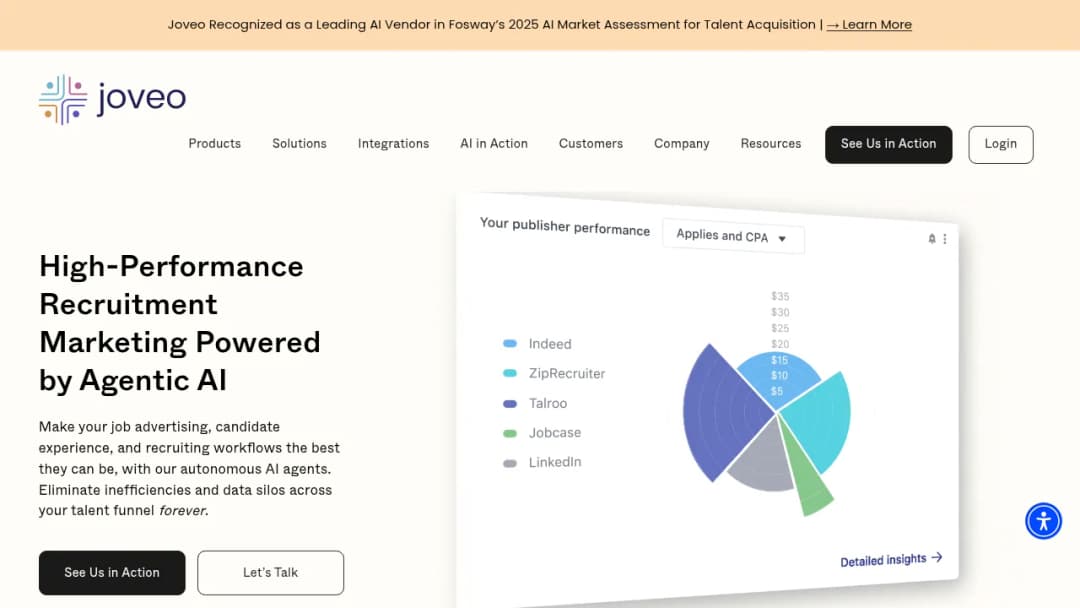Click the arrow beside Detailed insights

937,557
